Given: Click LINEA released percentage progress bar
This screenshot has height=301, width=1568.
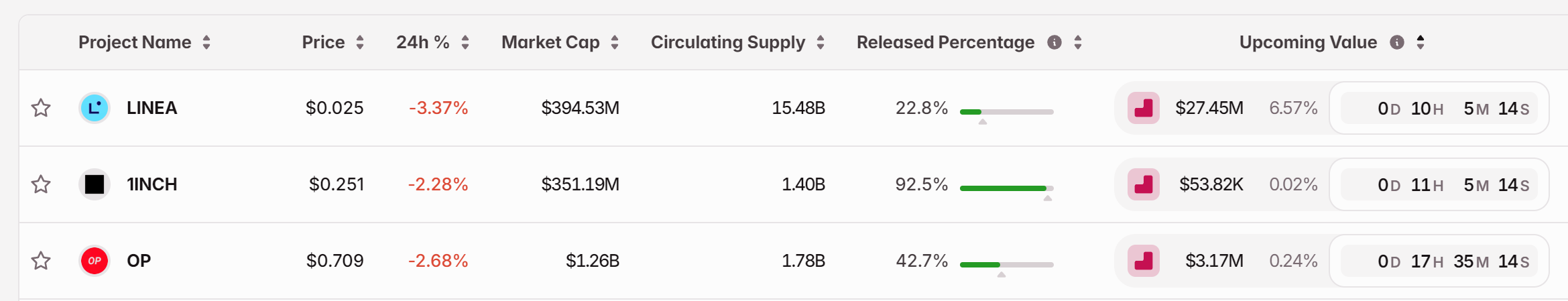Looking at the screenshot, I should pyautogui.click(x=1006, y=112).
